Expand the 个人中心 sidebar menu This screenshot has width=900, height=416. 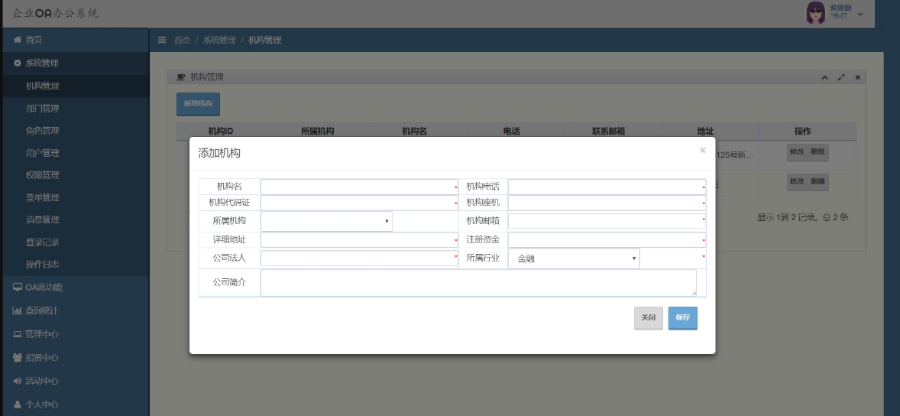(x=75, y=404)
